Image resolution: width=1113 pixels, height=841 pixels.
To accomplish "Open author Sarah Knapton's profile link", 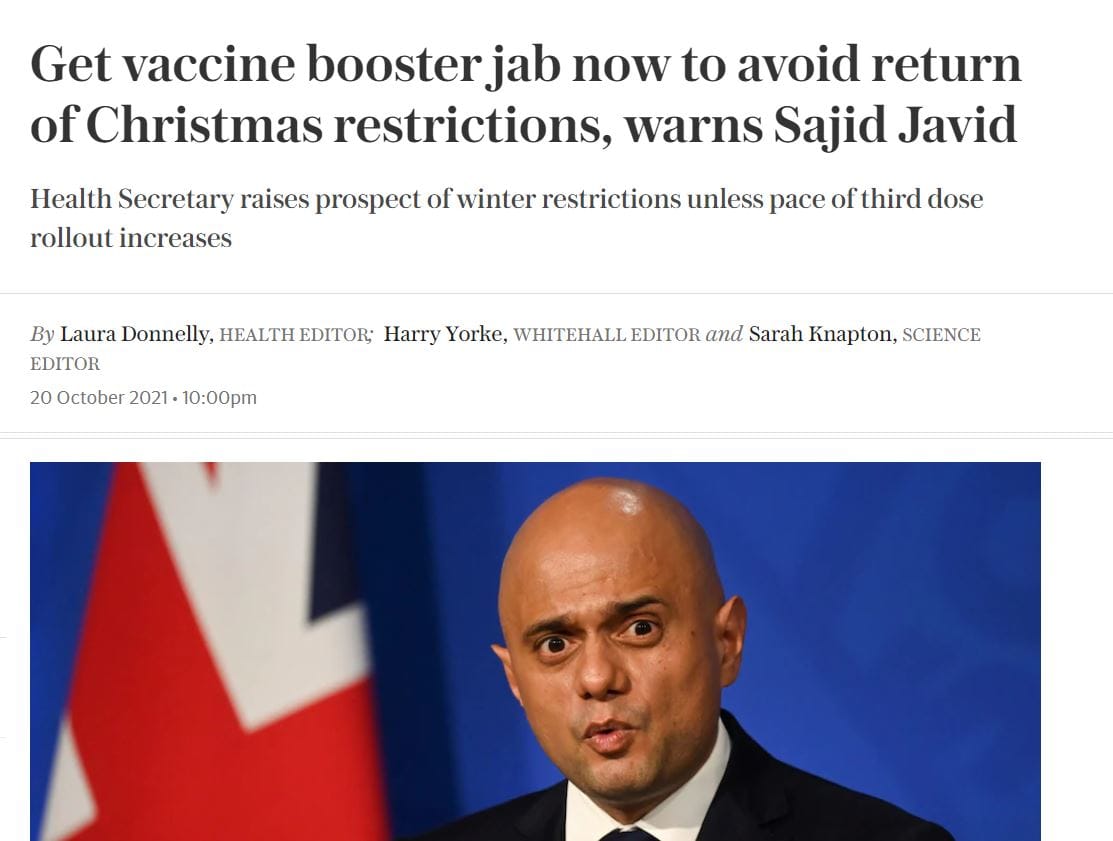I will click(821, 334).
